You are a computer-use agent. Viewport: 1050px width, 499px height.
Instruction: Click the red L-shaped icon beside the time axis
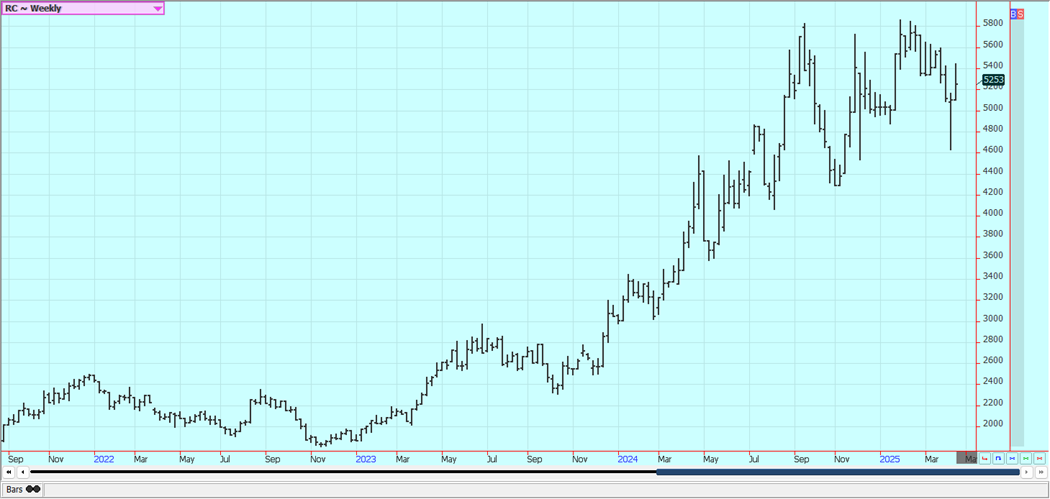click(x=985, y=458)
